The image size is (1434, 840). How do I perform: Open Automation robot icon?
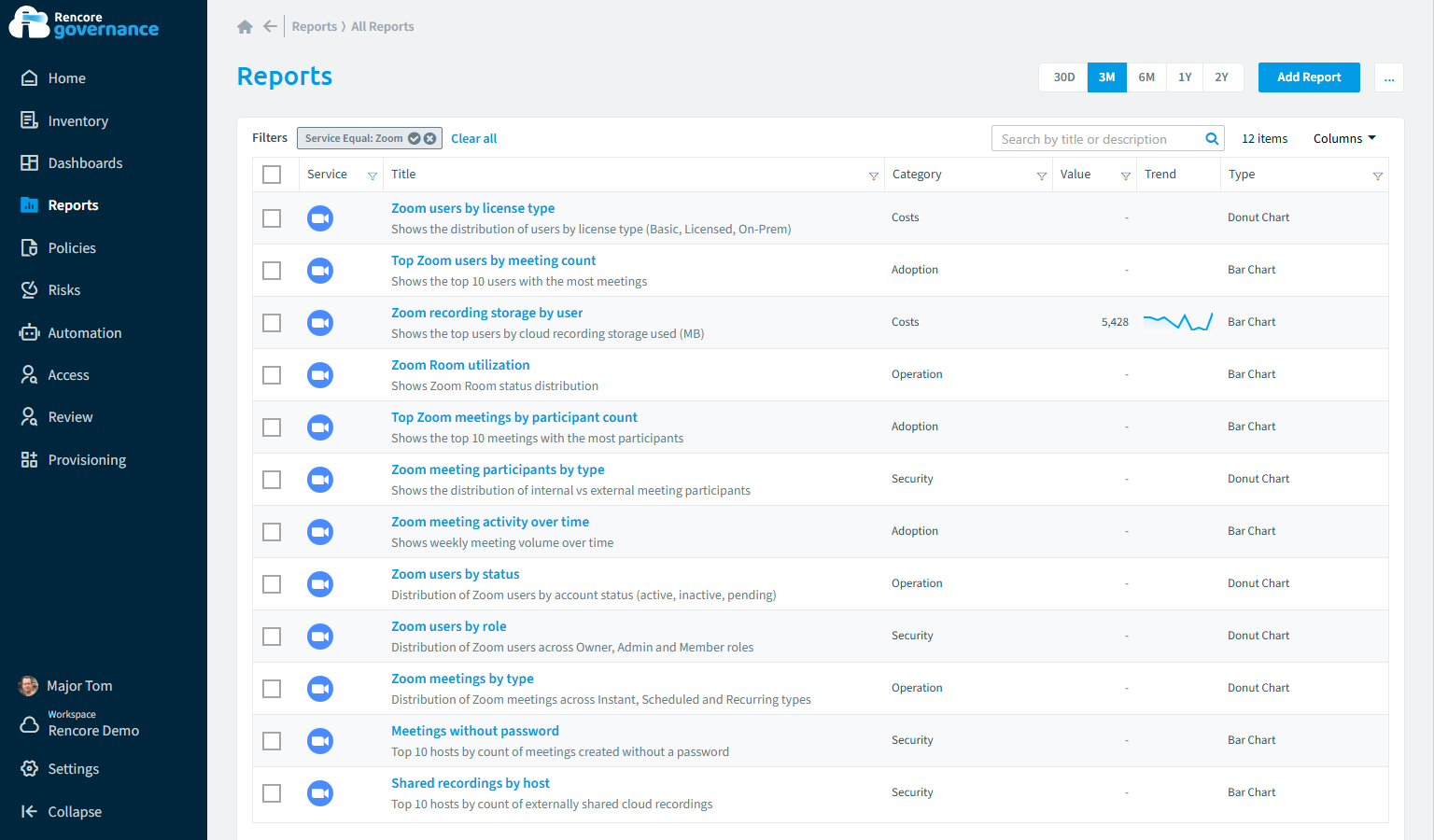(x=30, y=332)
